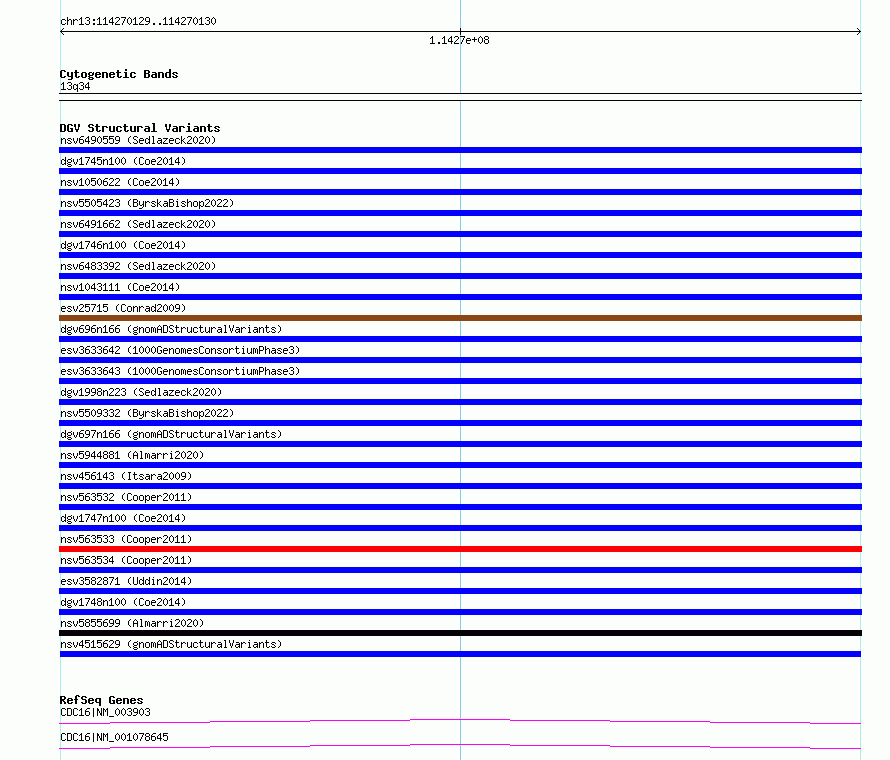890x760 pixels.
Task: Click the nsv563532 (Cooper2011) label
Action: click(126, 497)
